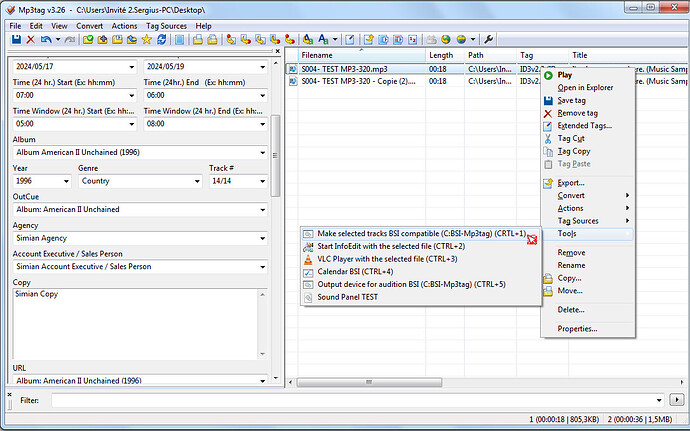Image resolution: width=690 pixels, height=431 pixels.
Task: Click the blue Undo arrow icon
Action: click(x=45, y=40)
